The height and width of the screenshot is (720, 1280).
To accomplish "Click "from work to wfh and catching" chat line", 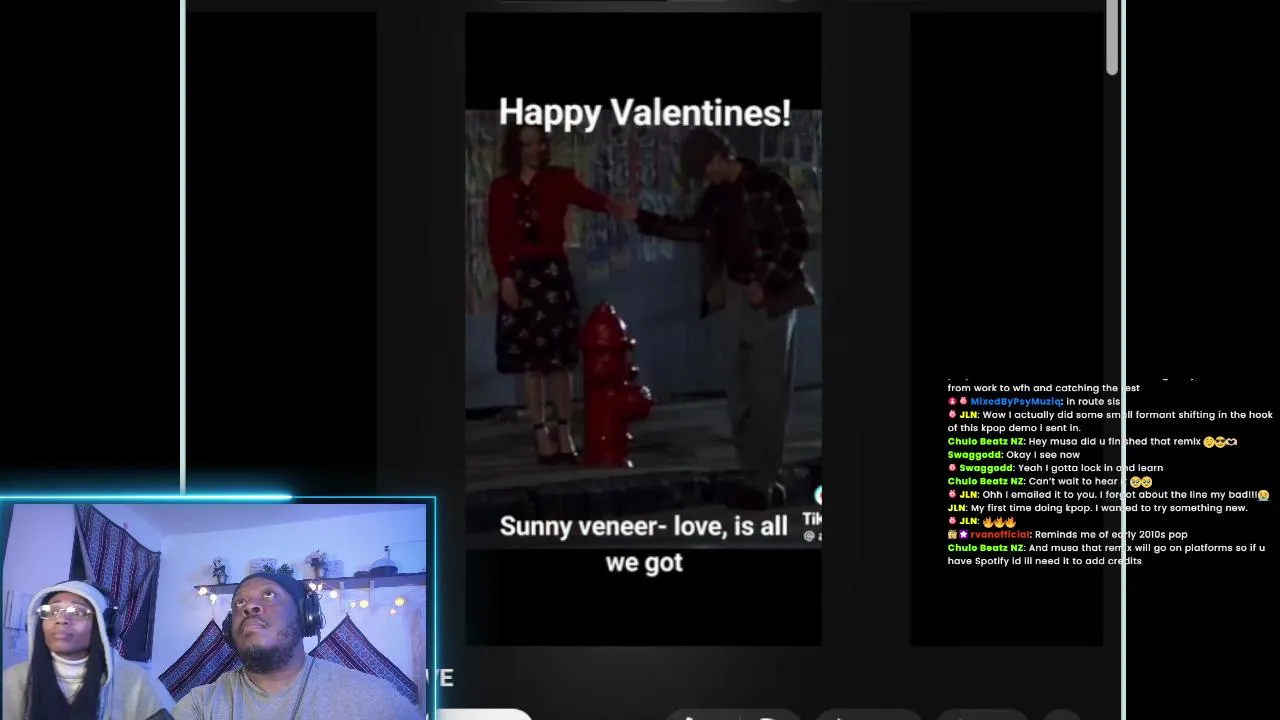I will click(x=1043, y=388).
